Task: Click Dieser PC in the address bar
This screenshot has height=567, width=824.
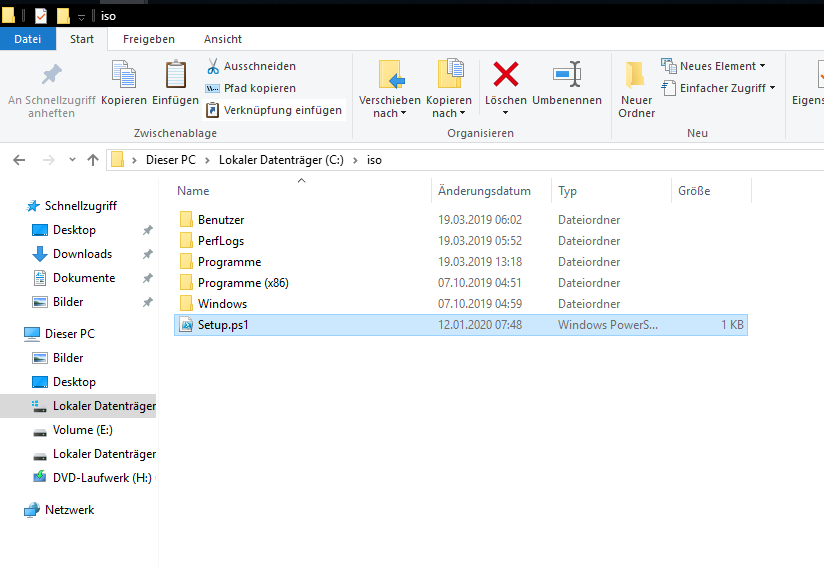Action: pos(171,160)
